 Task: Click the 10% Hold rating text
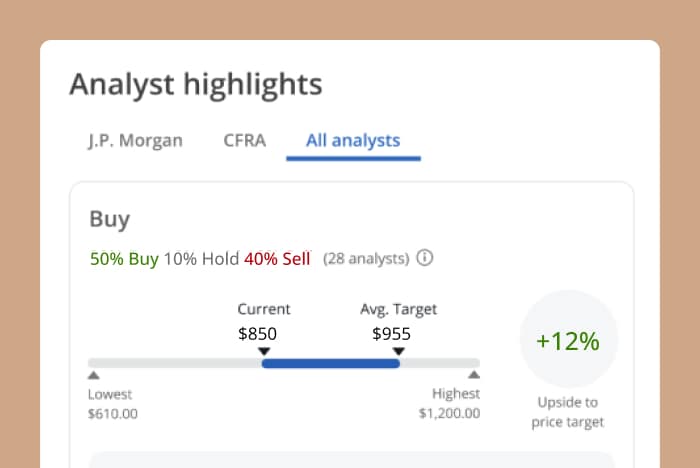coord(201,259)
